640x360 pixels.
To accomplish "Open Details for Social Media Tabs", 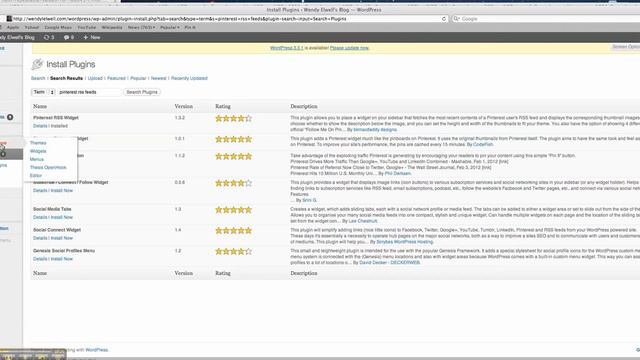I will click(x=40, y=218).
